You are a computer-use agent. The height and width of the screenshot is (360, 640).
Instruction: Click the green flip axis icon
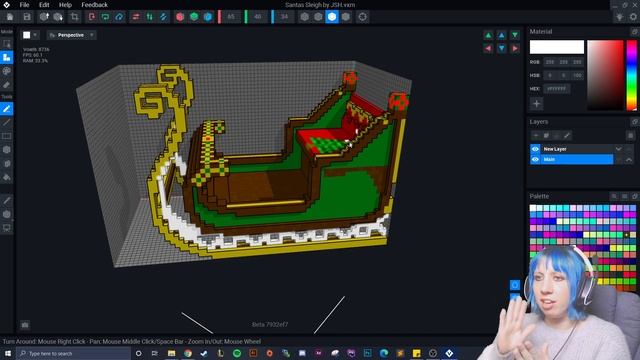[x=149, y=17]
